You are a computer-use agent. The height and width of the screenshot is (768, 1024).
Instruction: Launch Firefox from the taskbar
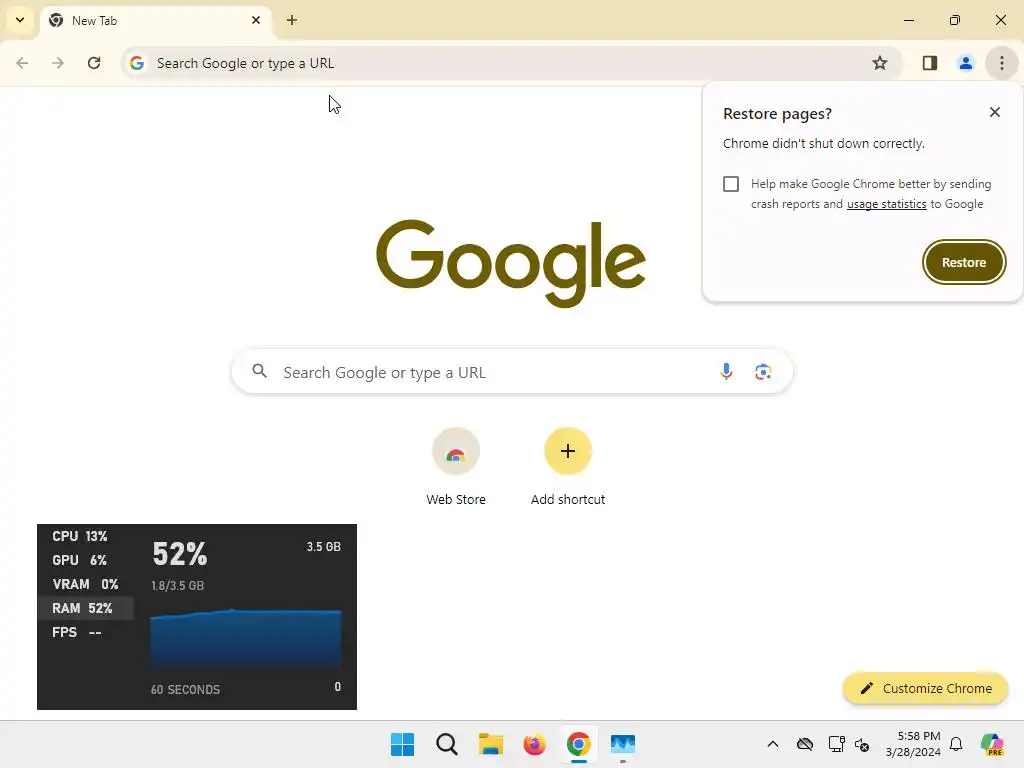534,744
